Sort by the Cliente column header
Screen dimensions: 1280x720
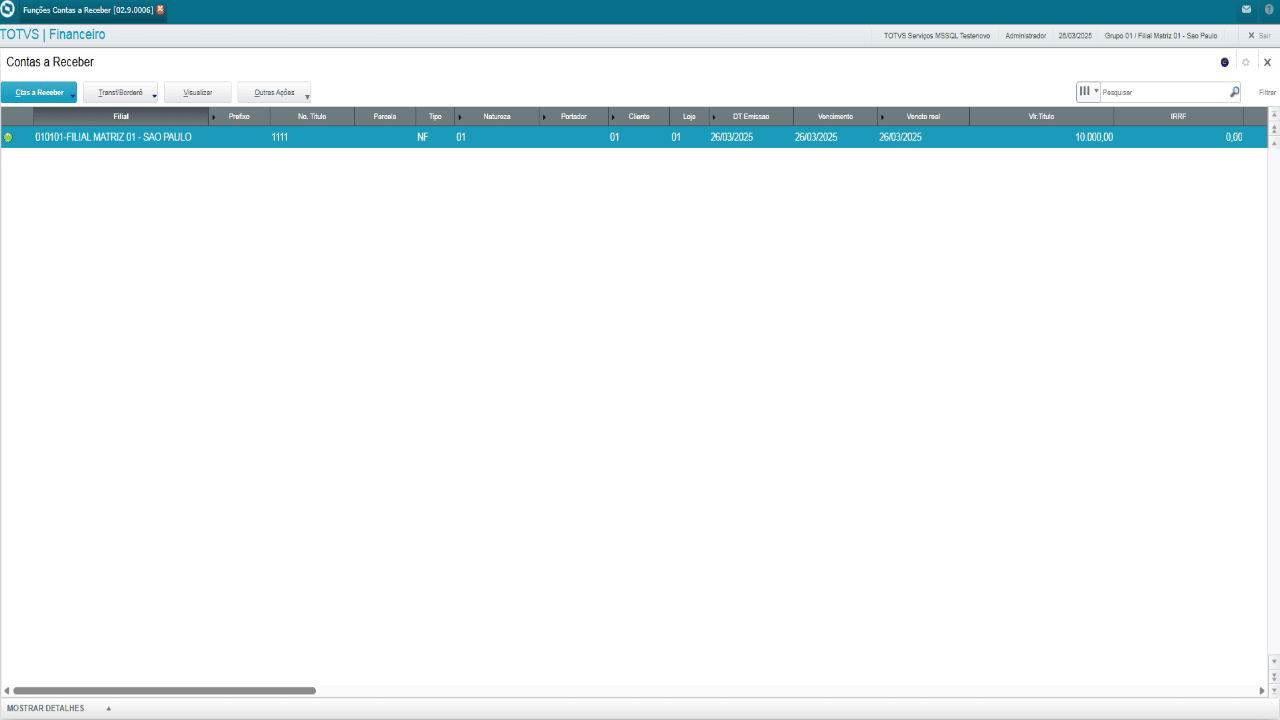point(639,116)
